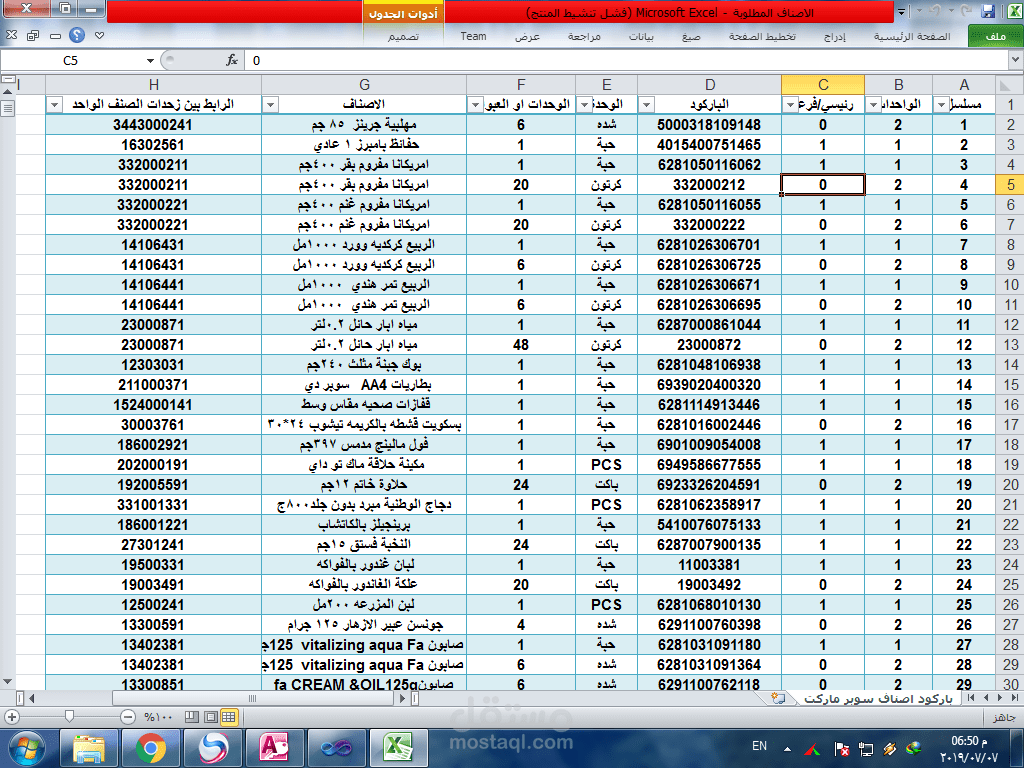Click the Name Box showing C5
The width and height of the screenshot is (1024, 768).
(x=71, y=61)
